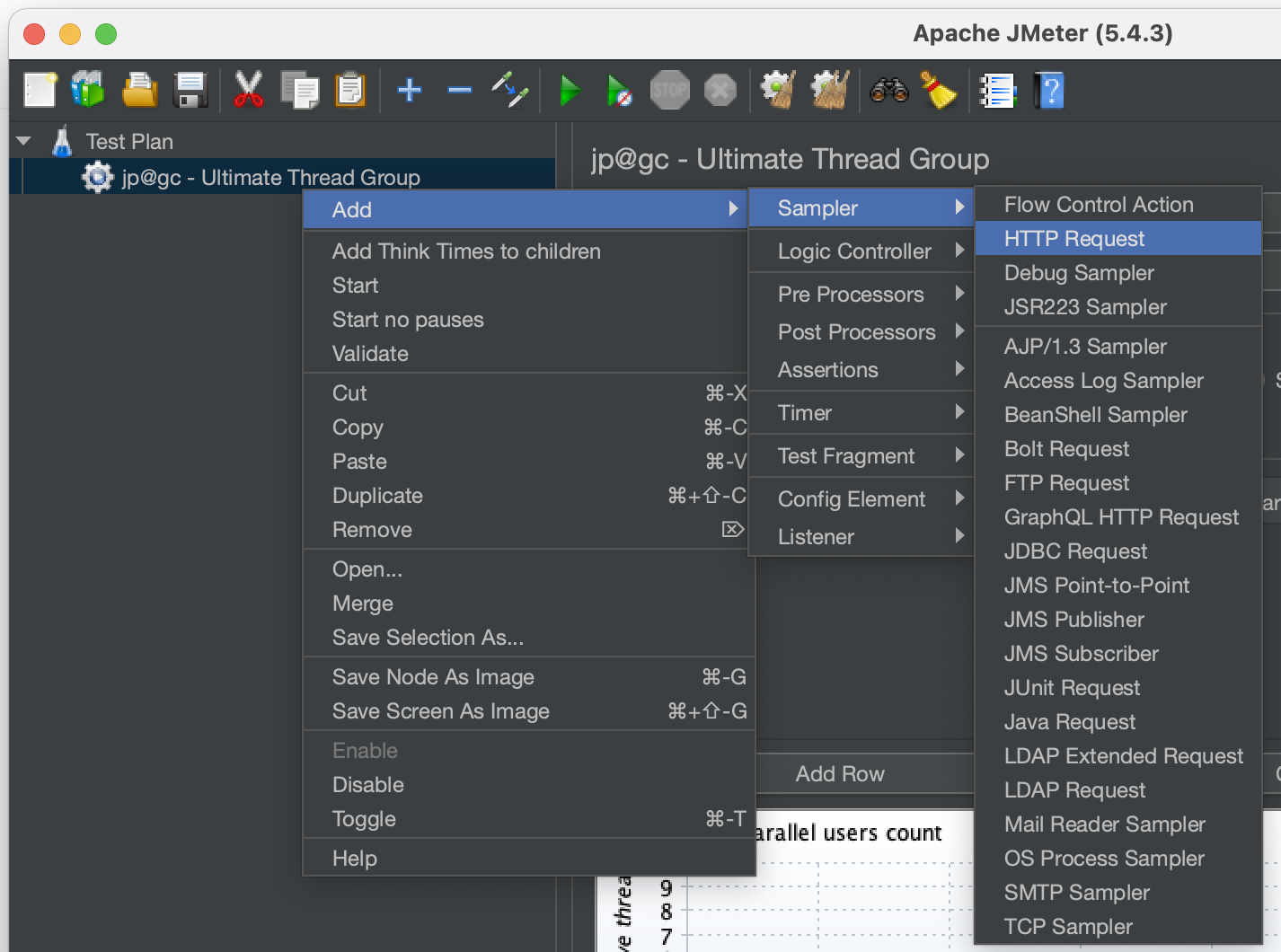Choose Debug Sampler
1281x952 pixels.
point(1118,273)
